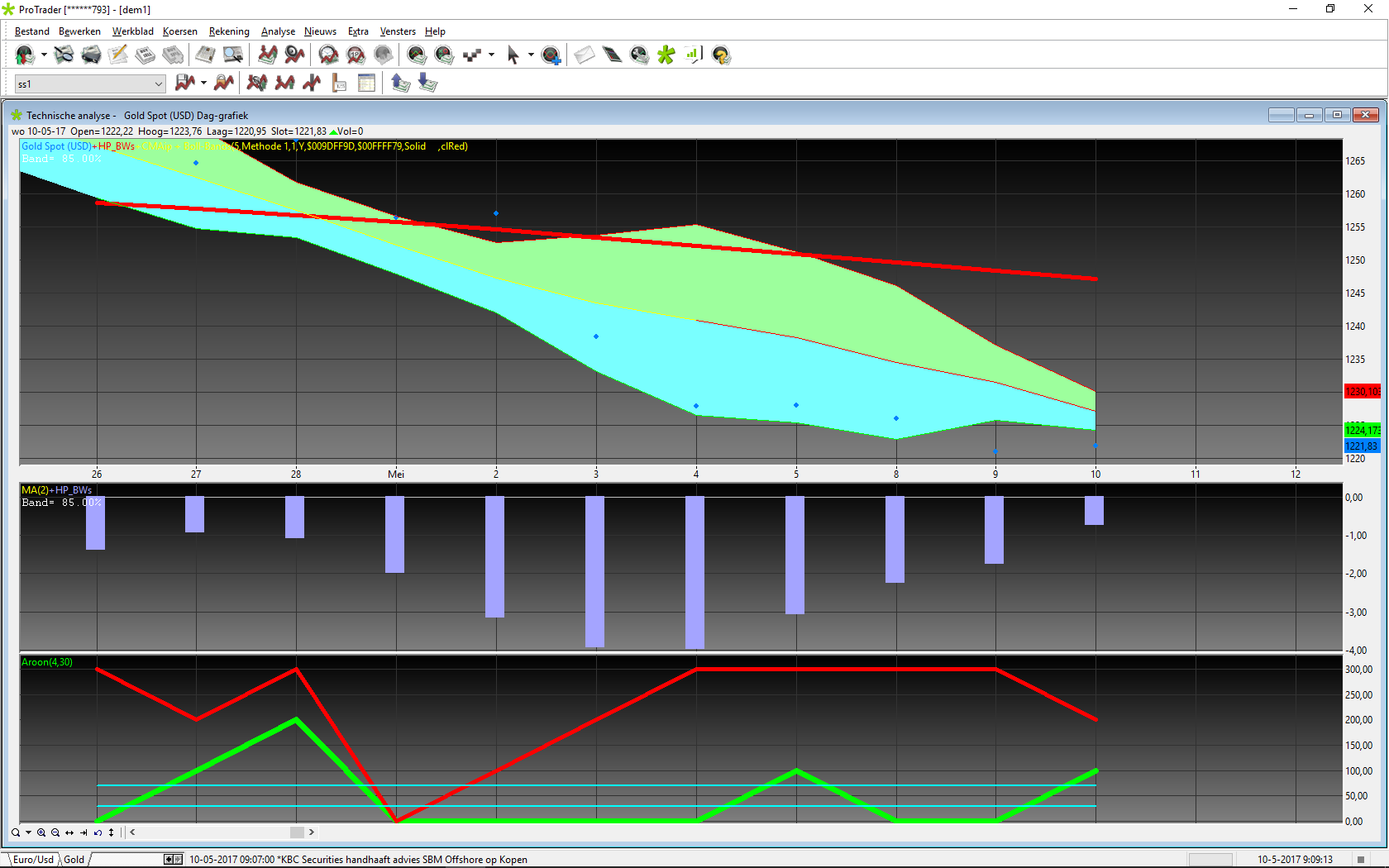The image size is (1389, 868).
Task: Open dropdown next to checkered pattern icon
Action: 491,55
